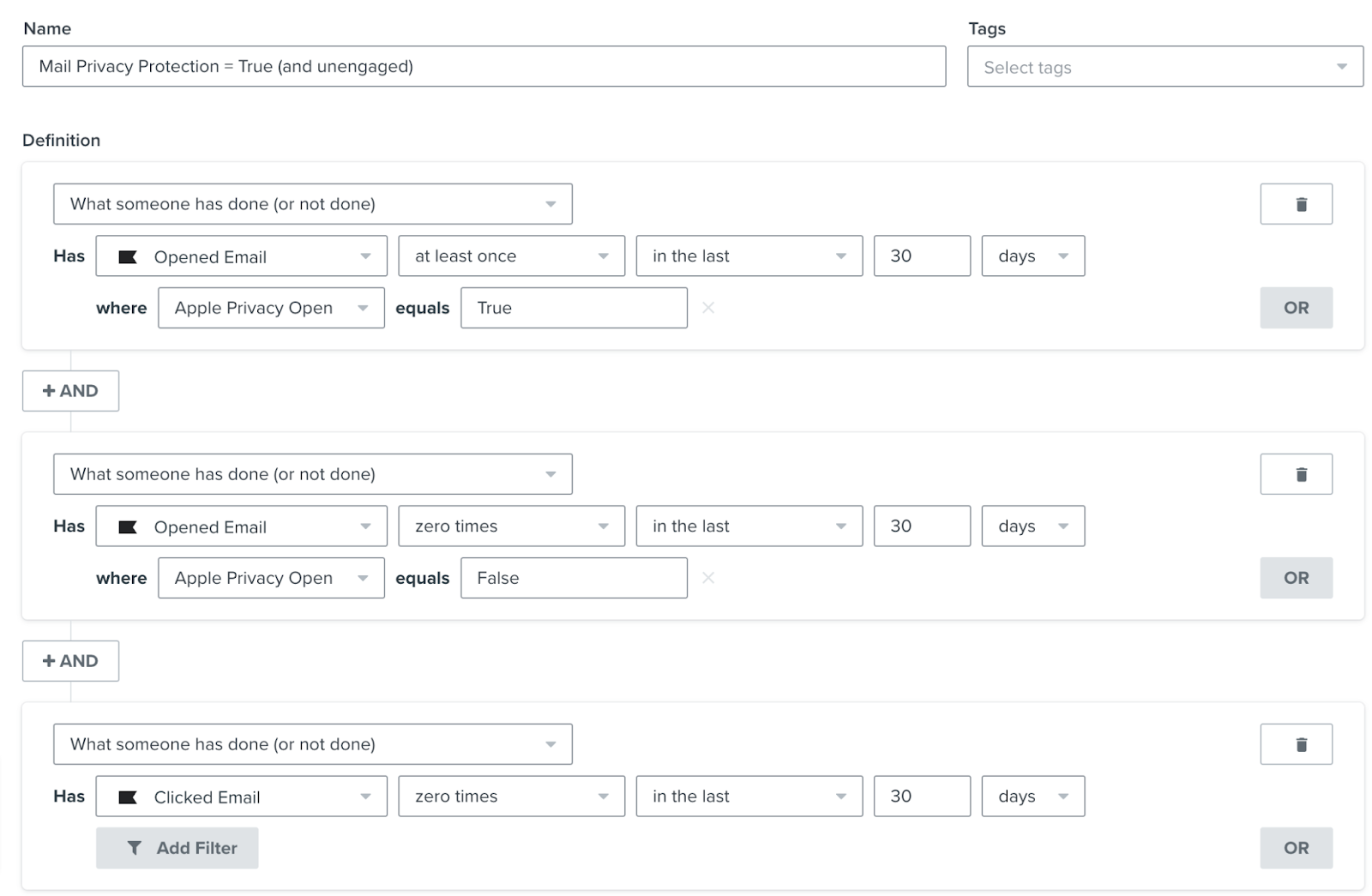Open Apple Privacy Open dropdown for False filter
The height and width of the screenshot is (896, 1372).
[x=271, y=578]
